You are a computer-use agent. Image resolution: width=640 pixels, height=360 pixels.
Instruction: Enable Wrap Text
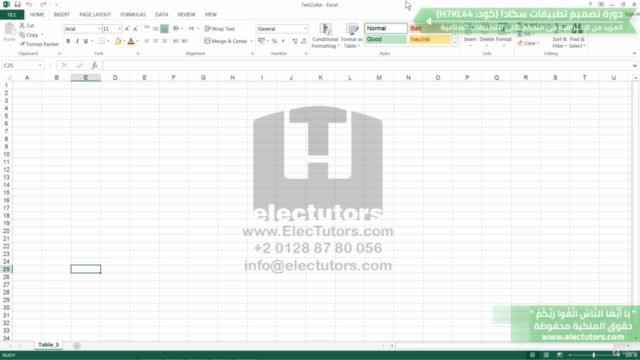coord(220,29)
